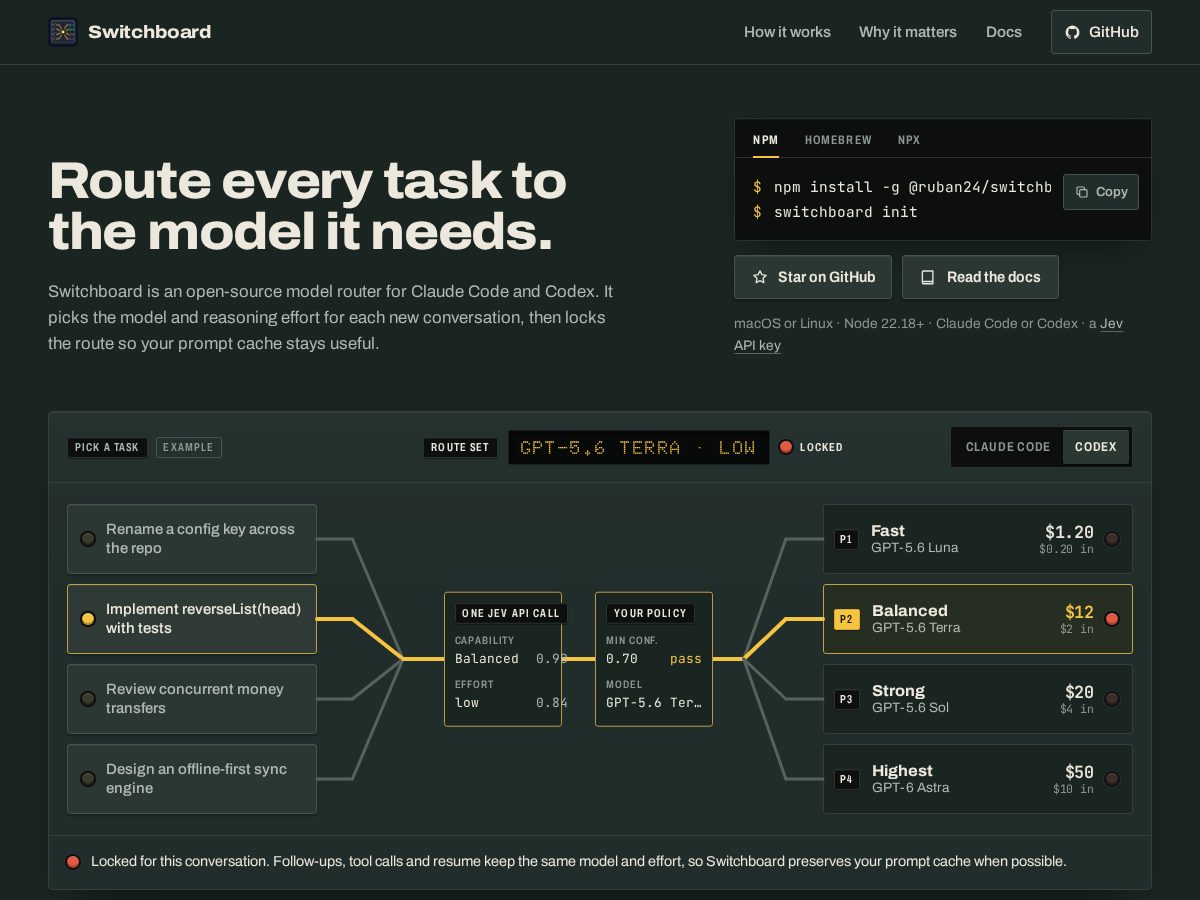Click the P3 badge on Strong tier
This screenshot has height=900, width=1200.
coord(847,699)
